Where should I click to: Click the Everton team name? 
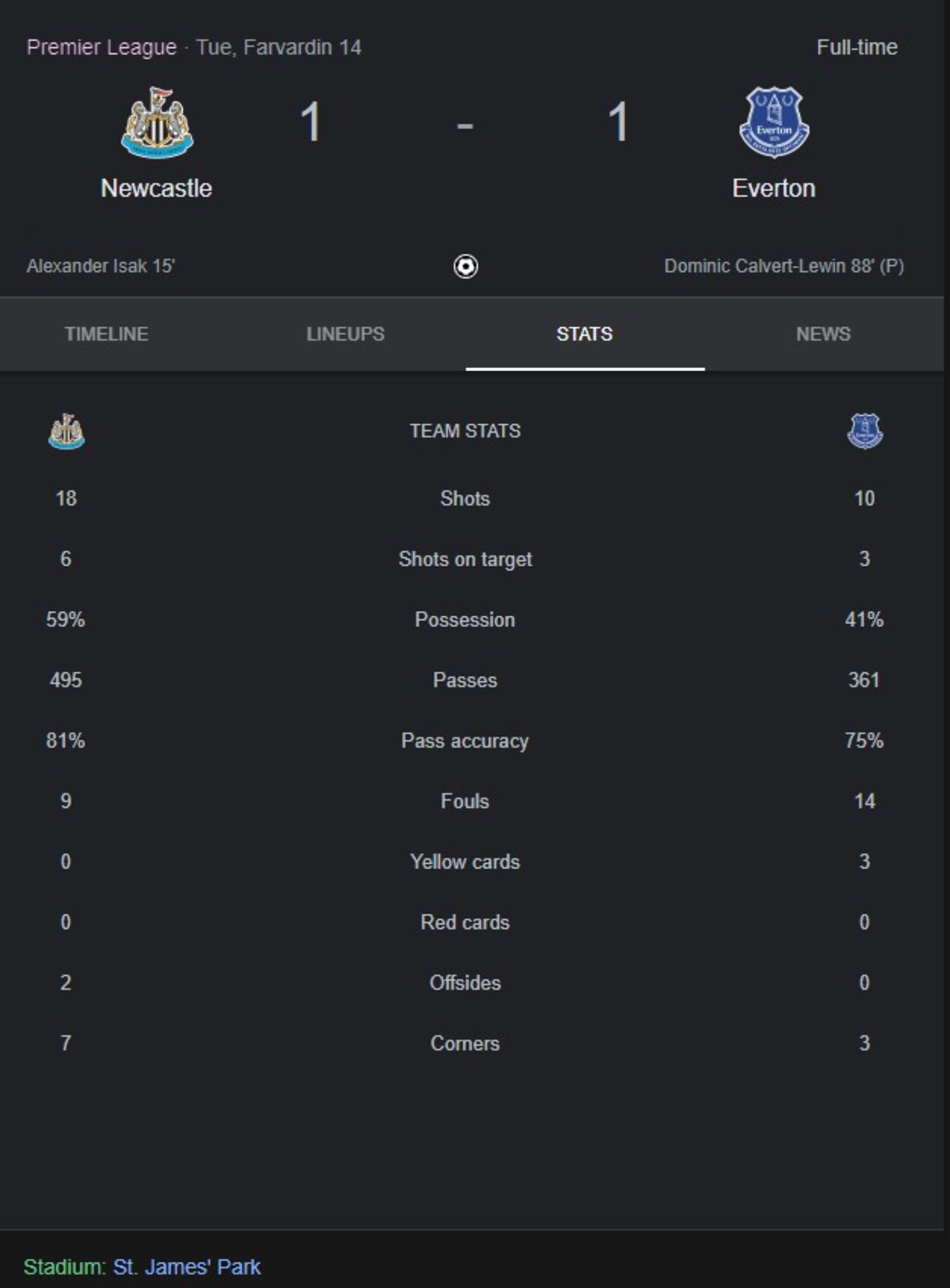(773, 188)
